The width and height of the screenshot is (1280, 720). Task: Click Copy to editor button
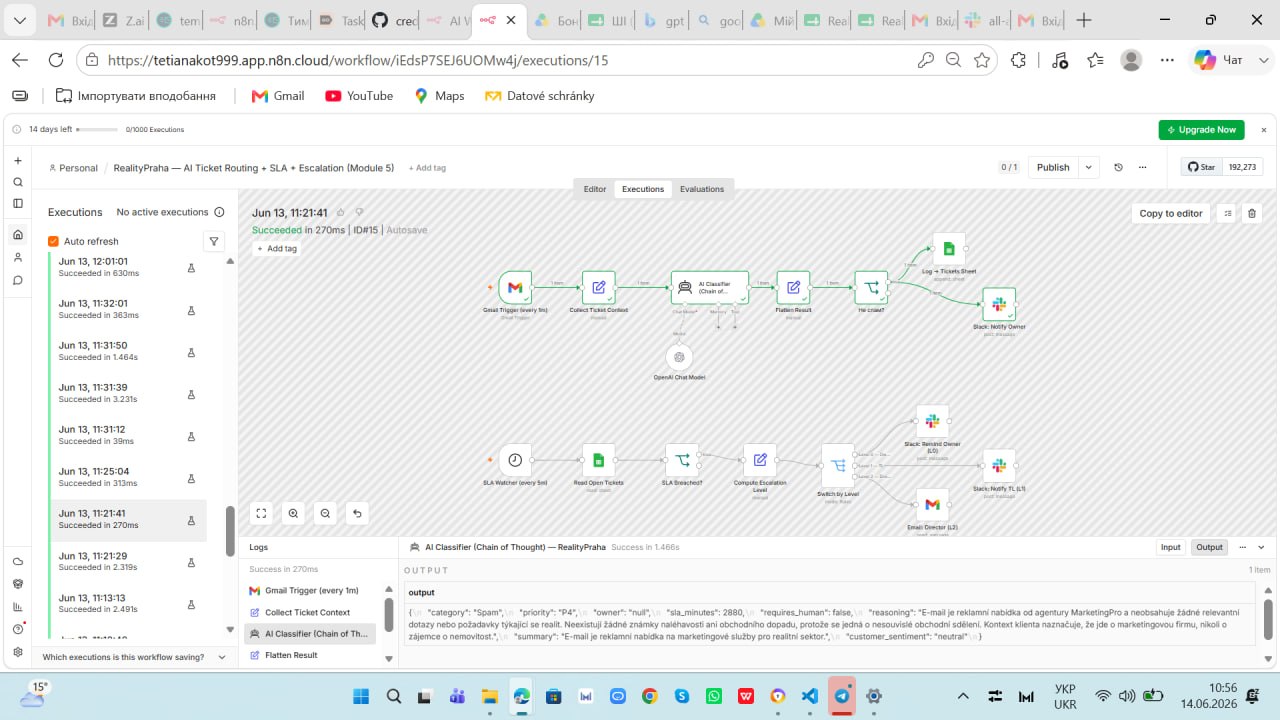click(x=1171, y=213)
